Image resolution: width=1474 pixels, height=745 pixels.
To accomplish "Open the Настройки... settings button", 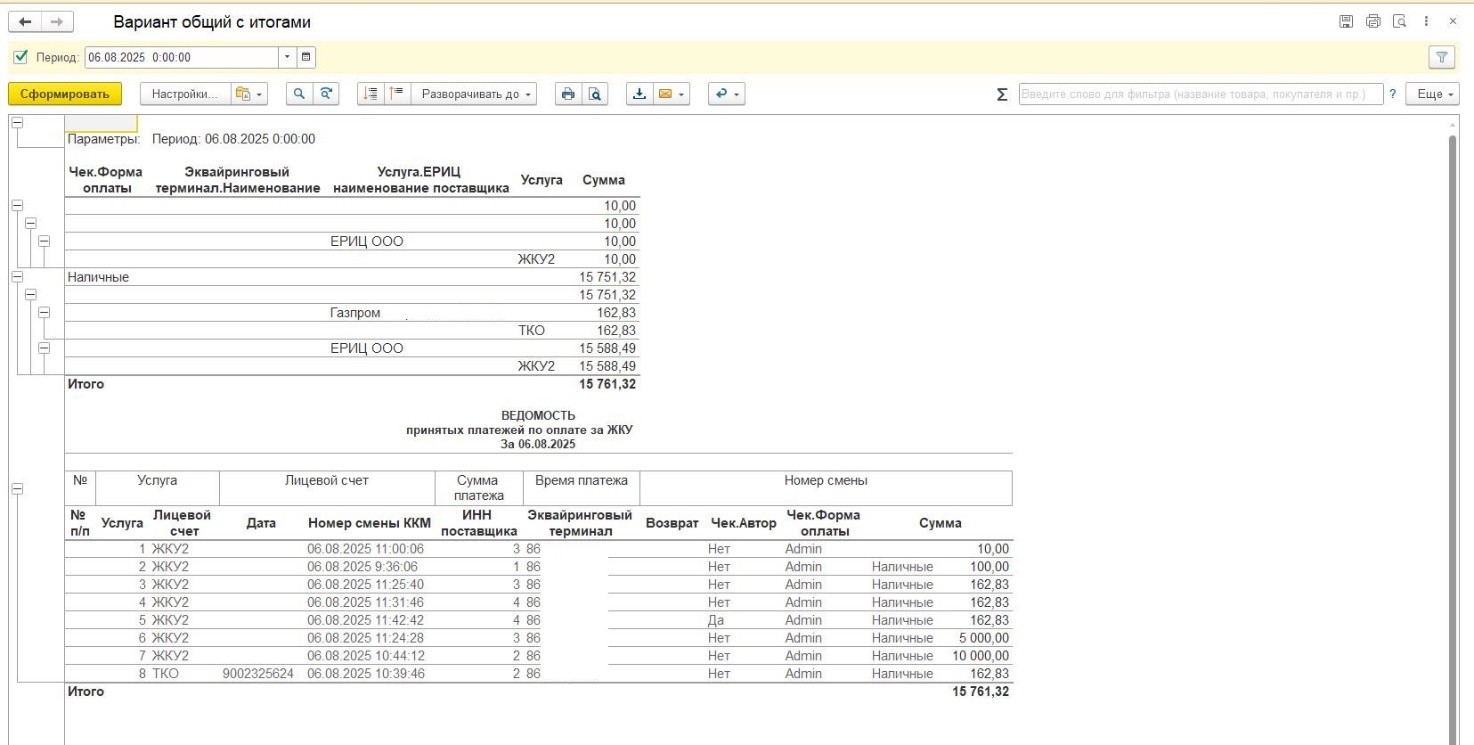I will click(184, 94).
